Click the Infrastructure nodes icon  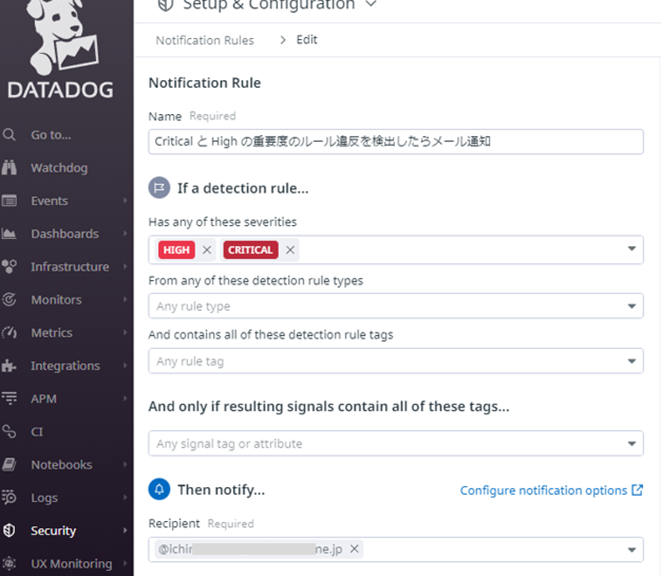9,266
